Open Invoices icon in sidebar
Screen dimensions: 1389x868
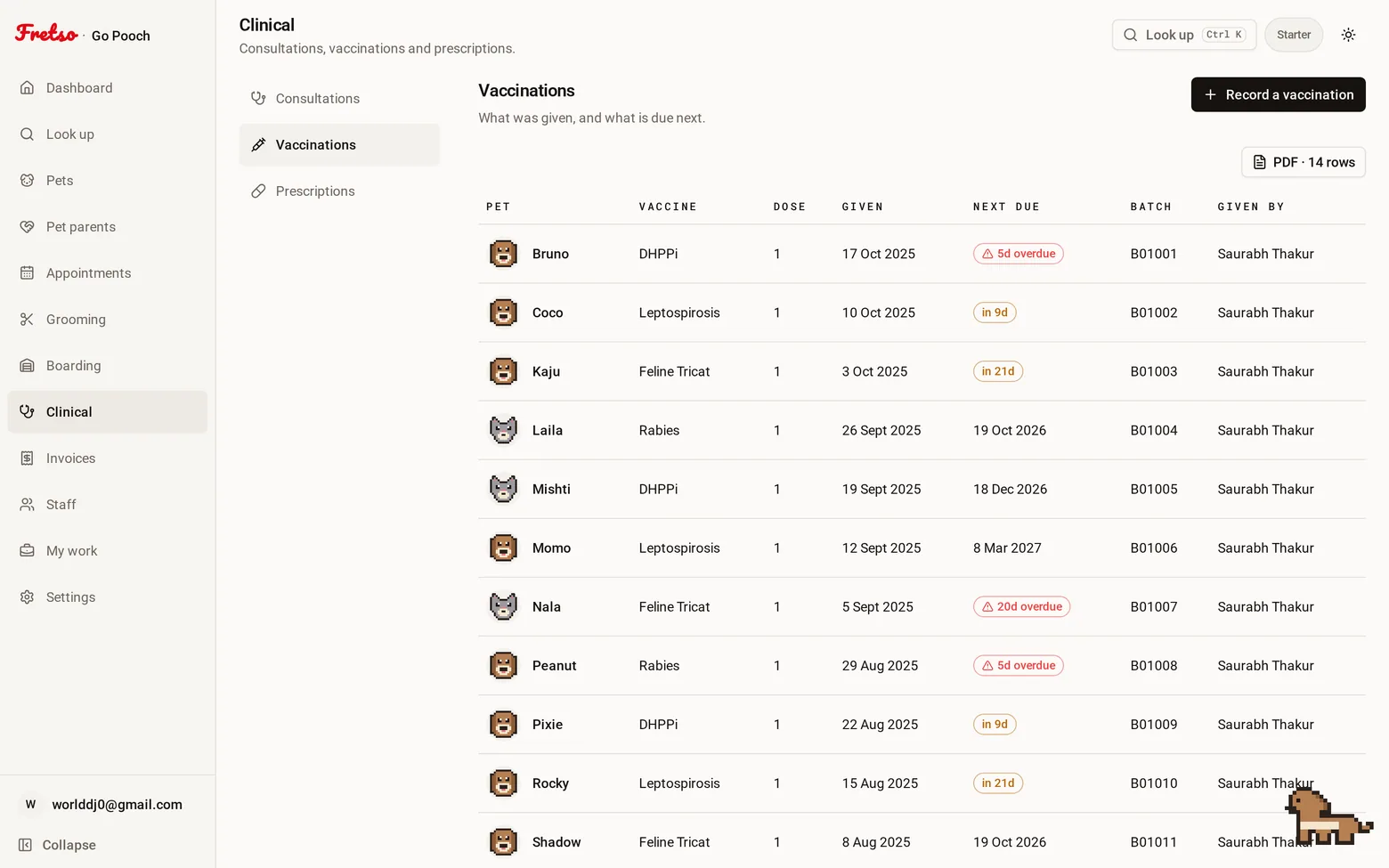click(28, 458)
